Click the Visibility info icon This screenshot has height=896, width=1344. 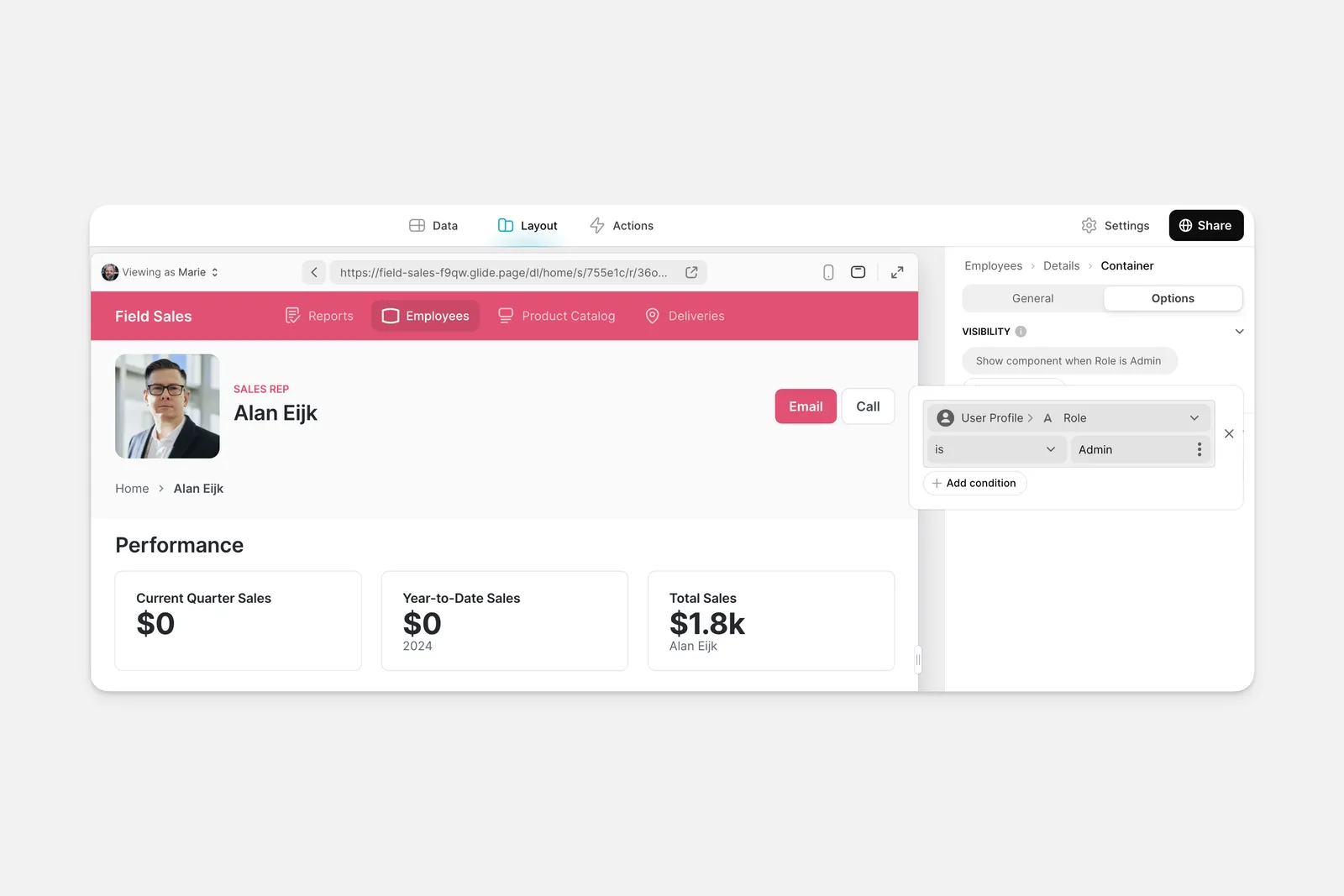(x=1021, y=332)
